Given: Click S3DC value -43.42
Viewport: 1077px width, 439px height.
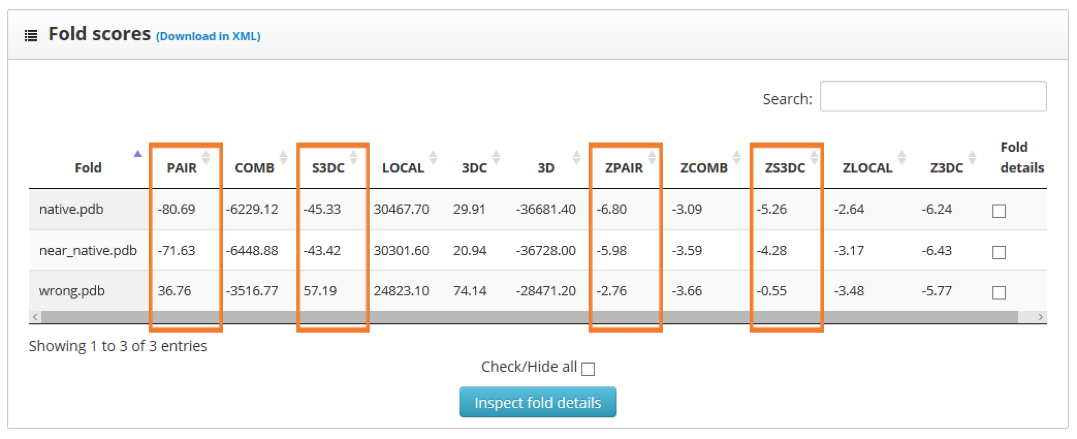Looking at the screenshot, I should (x=323, y=251).
